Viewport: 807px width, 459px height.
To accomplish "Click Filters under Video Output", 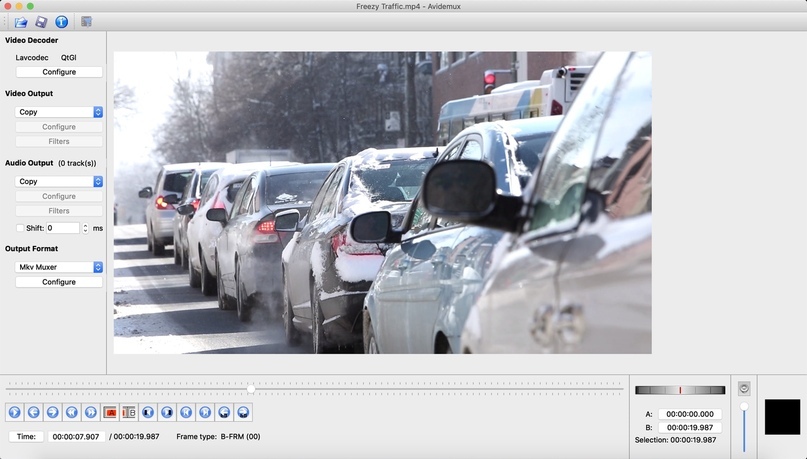I will (x=59, y=141).
